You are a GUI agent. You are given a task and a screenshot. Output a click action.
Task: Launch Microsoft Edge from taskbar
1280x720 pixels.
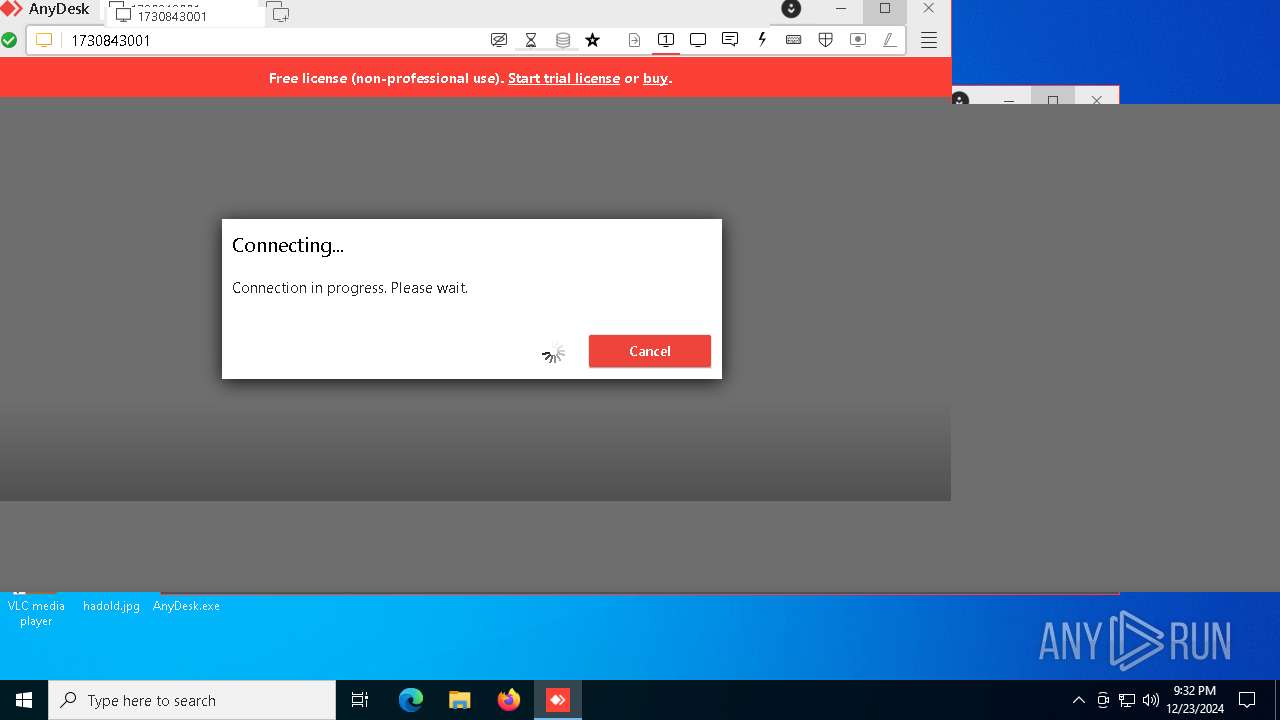coord(411,700)
